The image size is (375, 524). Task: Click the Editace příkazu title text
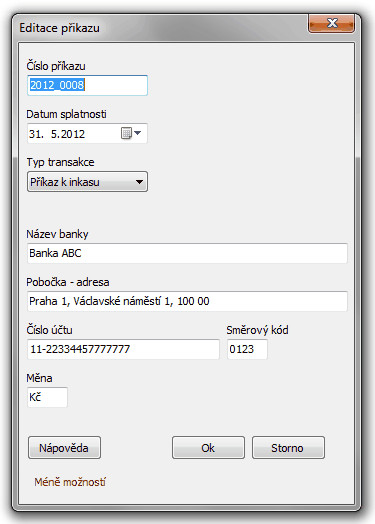[x=59, y=28]
